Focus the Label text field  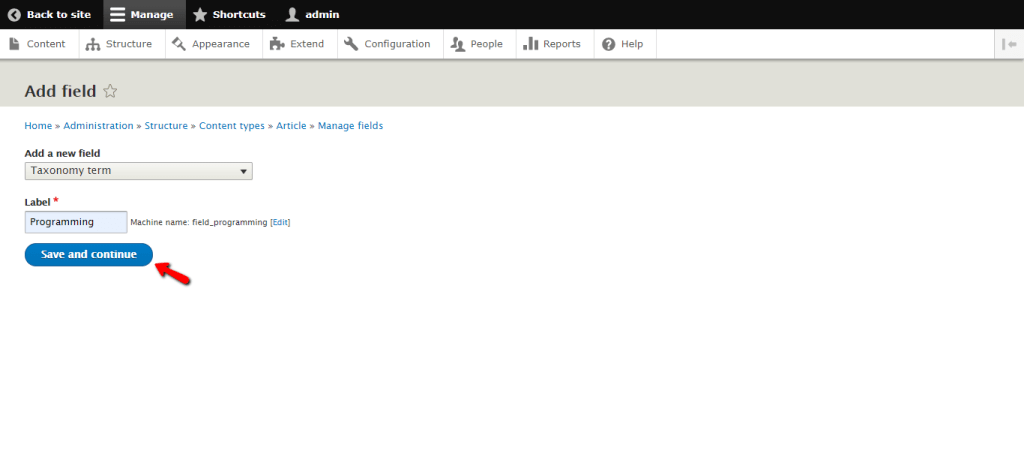(x=76, y=222)
